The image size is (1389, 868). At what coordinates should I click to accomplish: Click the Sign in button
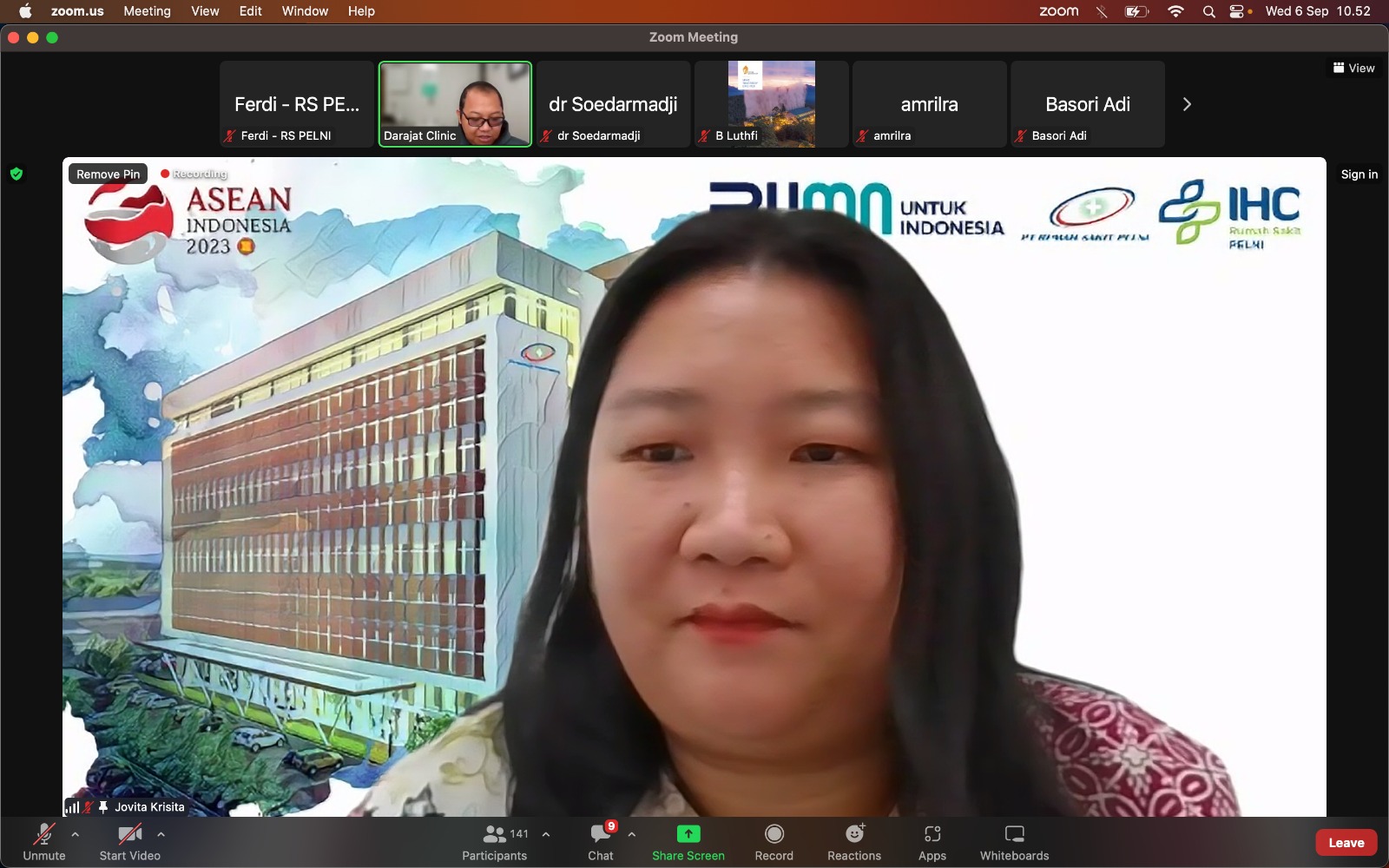tap(1359, 174)
